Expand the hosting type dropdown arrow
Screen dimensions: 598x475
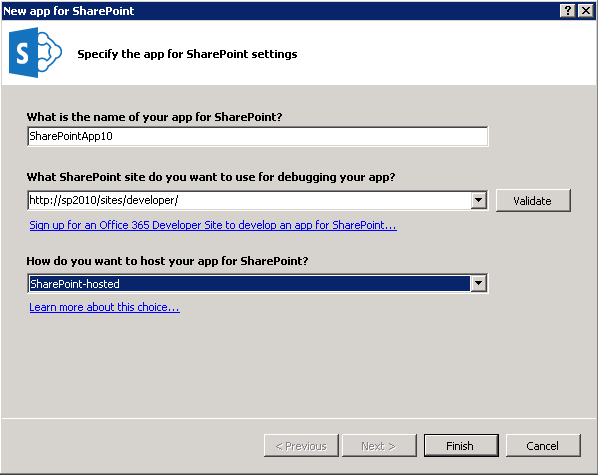point(479,283)
